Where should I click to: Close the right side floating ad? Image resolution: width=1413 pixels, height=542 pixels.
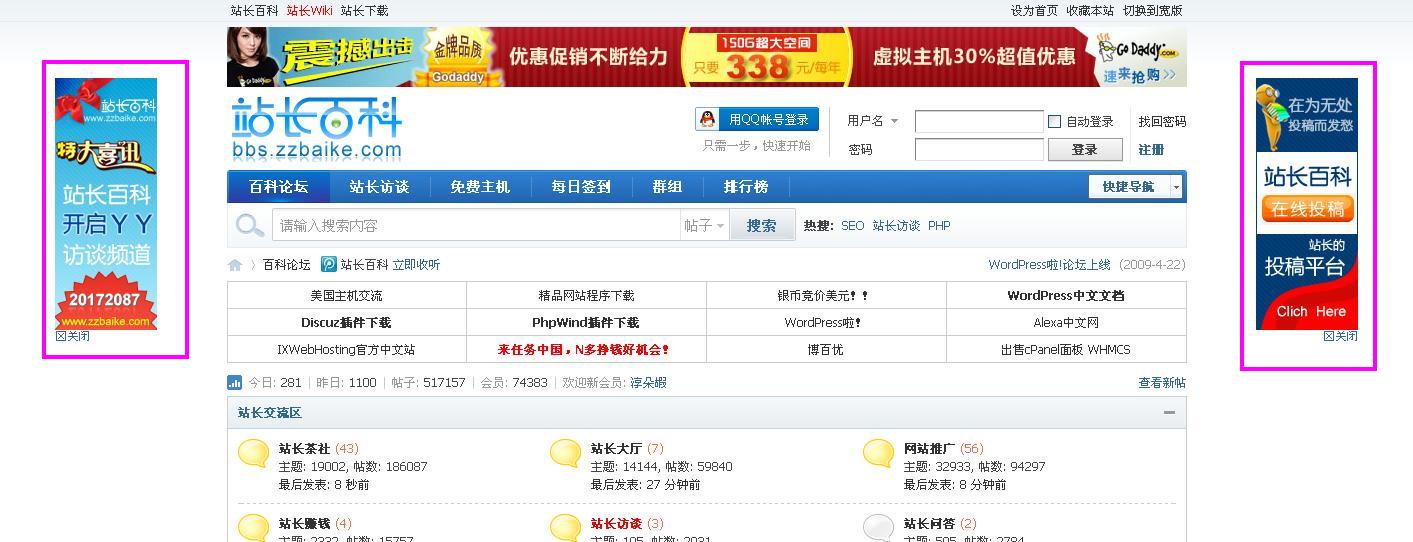(1340, 336)
